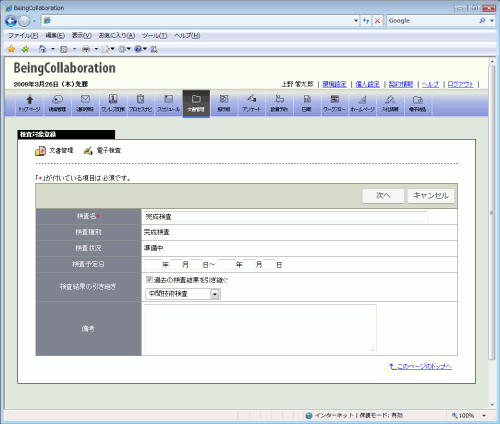Image resolution: width=500 pixels, height=424 pixels.
Task: Expand the Tools gear dropdown arrow
Action: 129,49
